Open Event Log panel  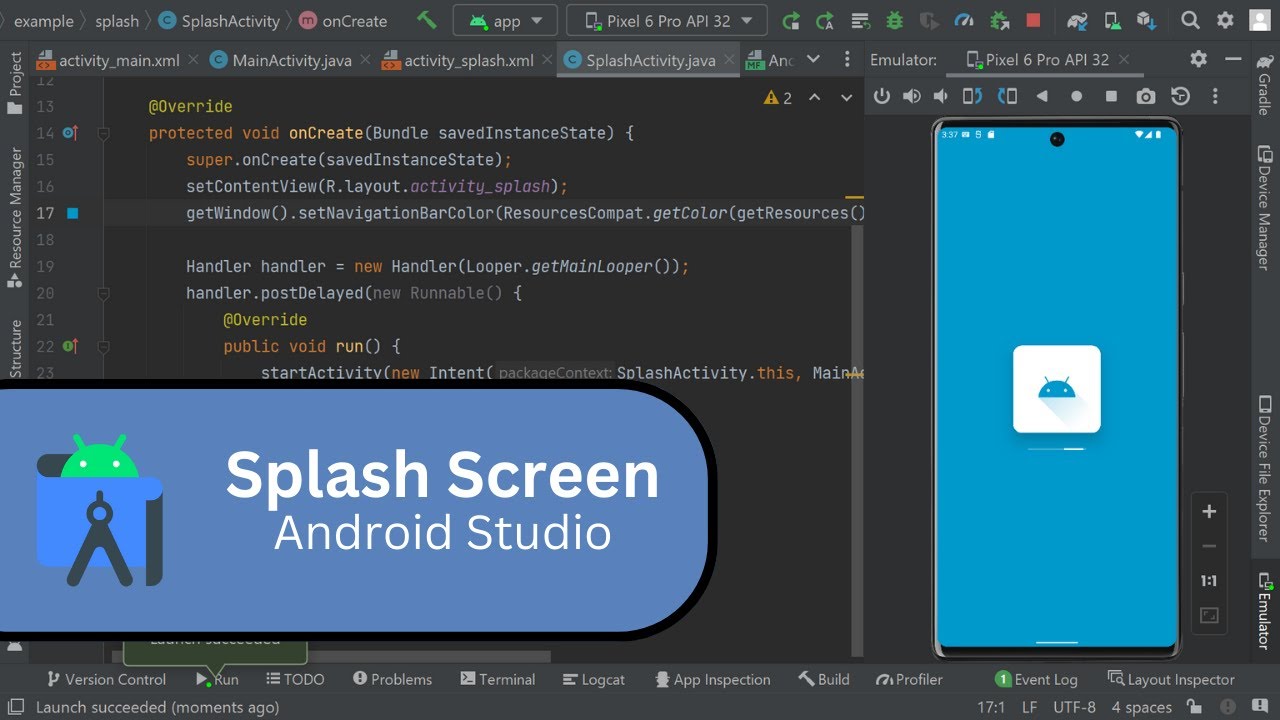click(1036, 679)
